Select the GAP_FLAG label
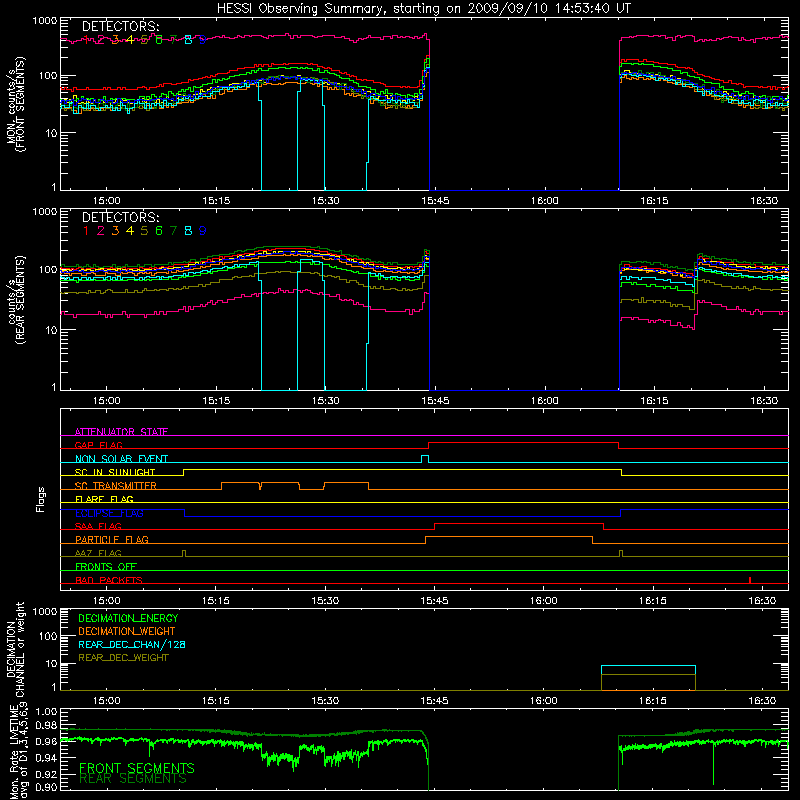 [x=98, y=445]
